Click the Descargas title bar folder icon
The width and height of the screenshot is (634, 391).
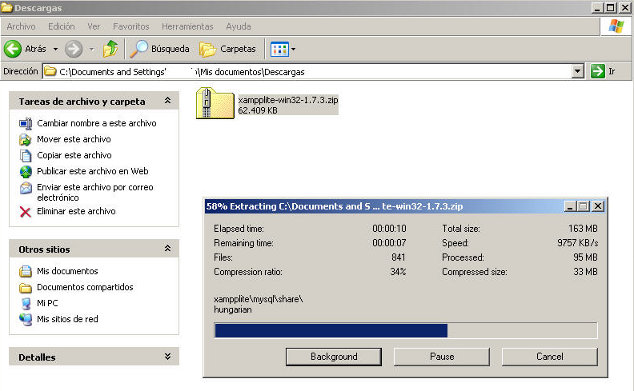6,7
